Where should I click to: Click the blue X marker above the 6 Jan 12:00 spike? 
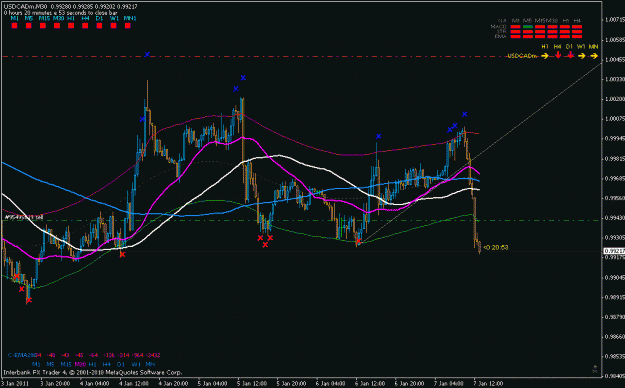[x=378, y=136]
